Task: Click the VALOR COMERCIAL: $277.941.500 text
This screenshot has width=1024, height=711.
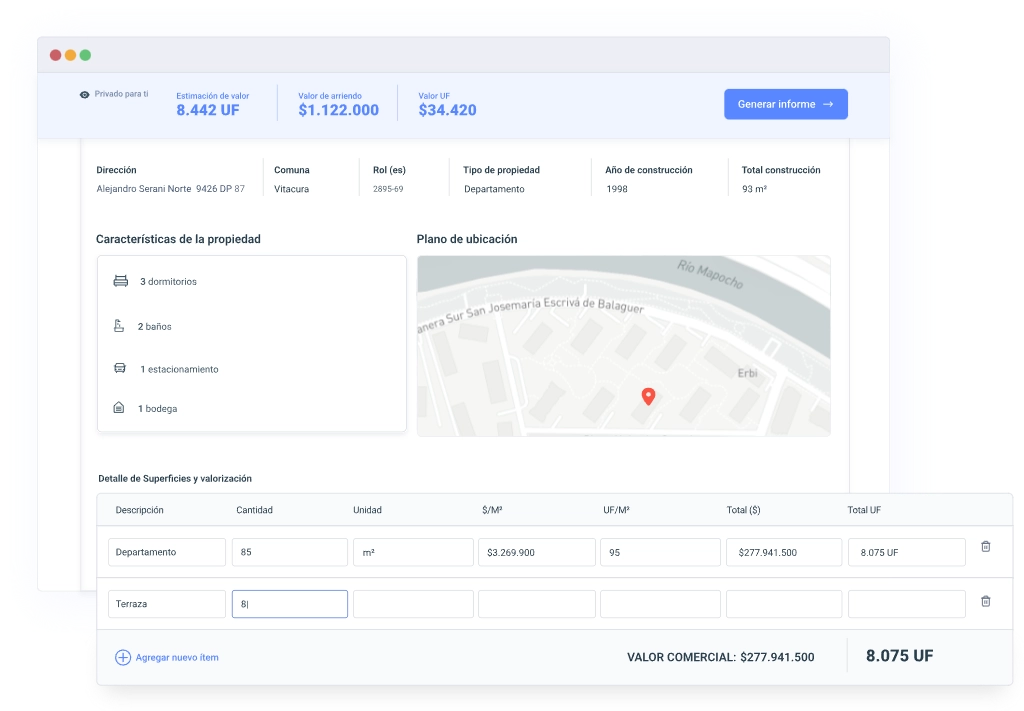Action: pos(720,657)
